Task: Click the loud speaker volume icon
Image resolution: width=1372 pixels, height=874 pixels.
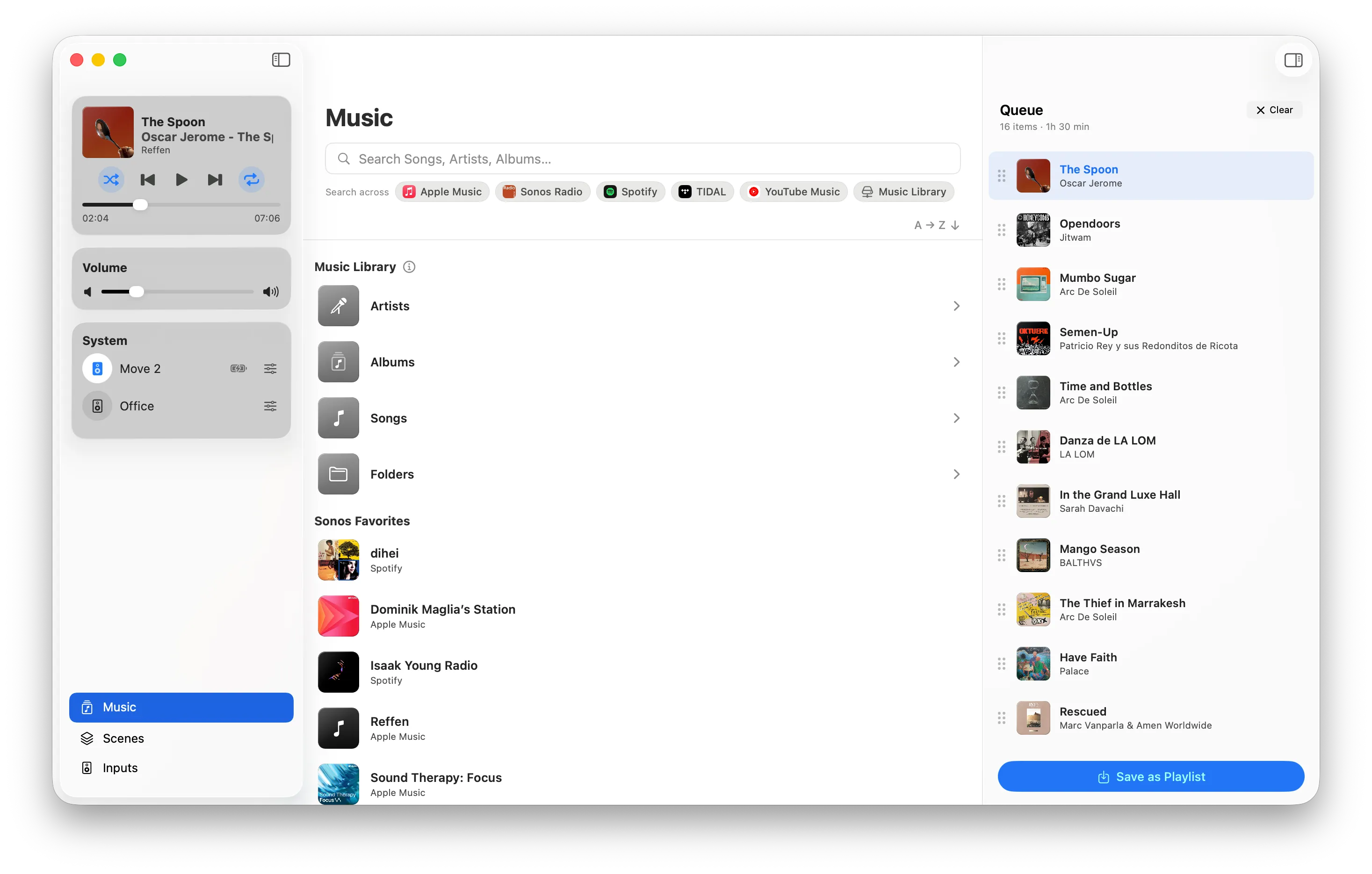Action: coord(271,292)
